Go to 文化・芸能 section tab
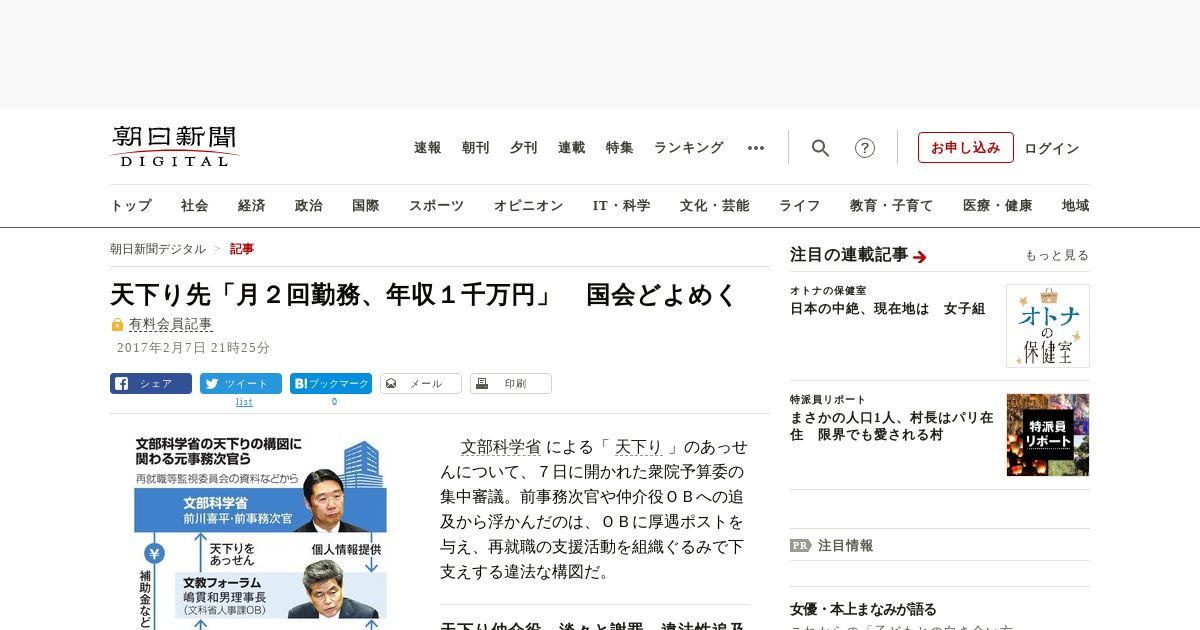Viewport: 1200px width, 630px height. pos(715,205)
